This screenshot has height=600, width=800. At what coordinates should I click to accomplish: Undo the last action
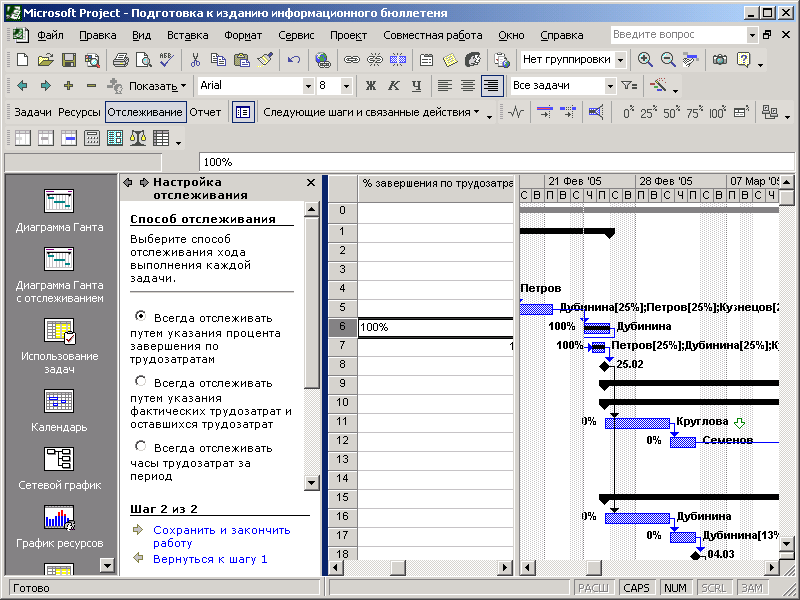click(x=294, y=60)
